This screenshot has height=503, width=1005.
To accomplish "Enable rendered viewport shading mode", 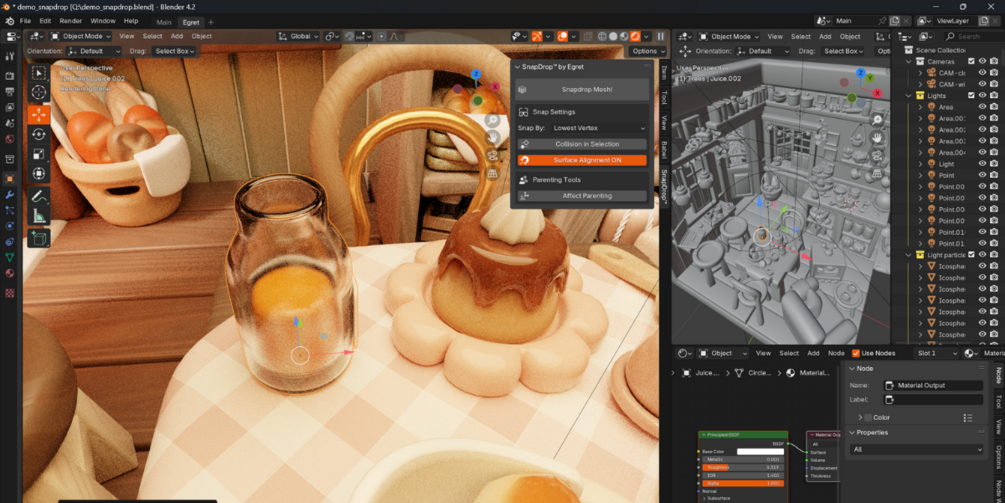I will pyautogui.click(x=635, y=37).
